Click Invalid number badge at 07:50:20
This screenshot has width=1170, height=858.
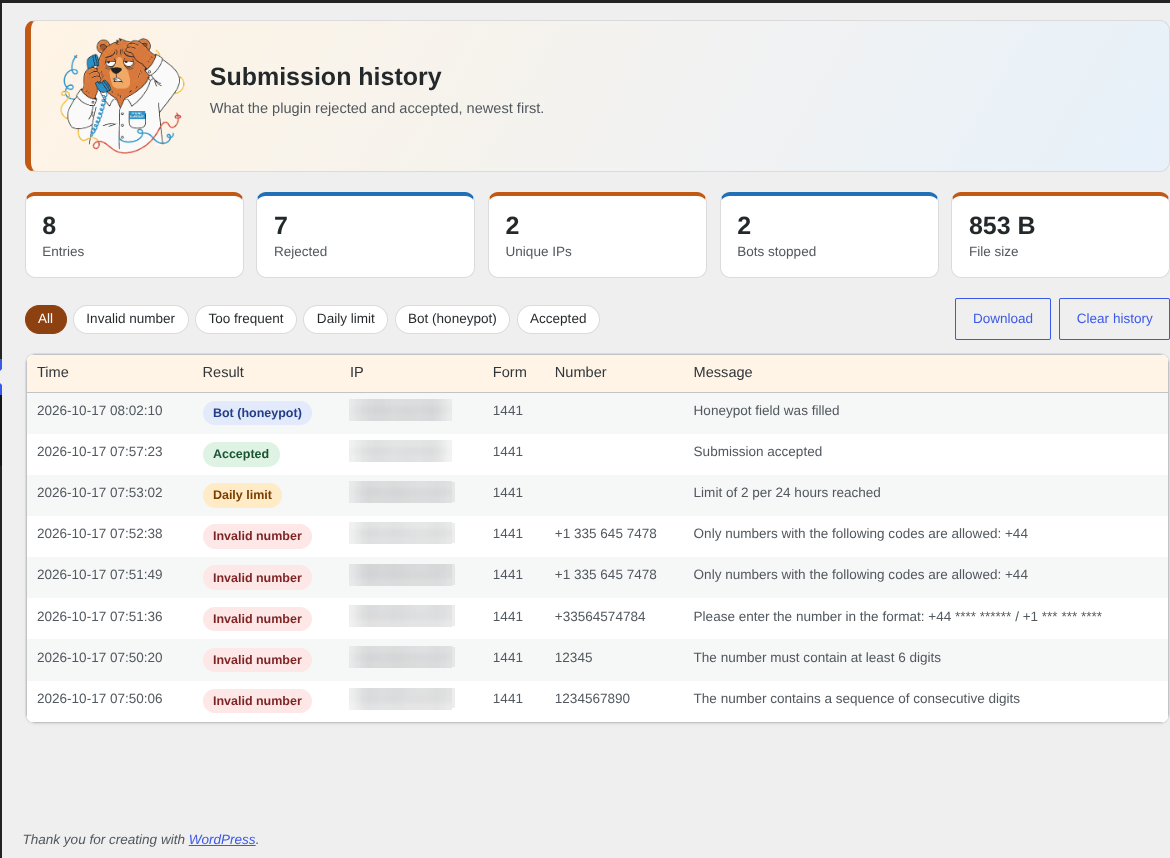click(257, 660)
